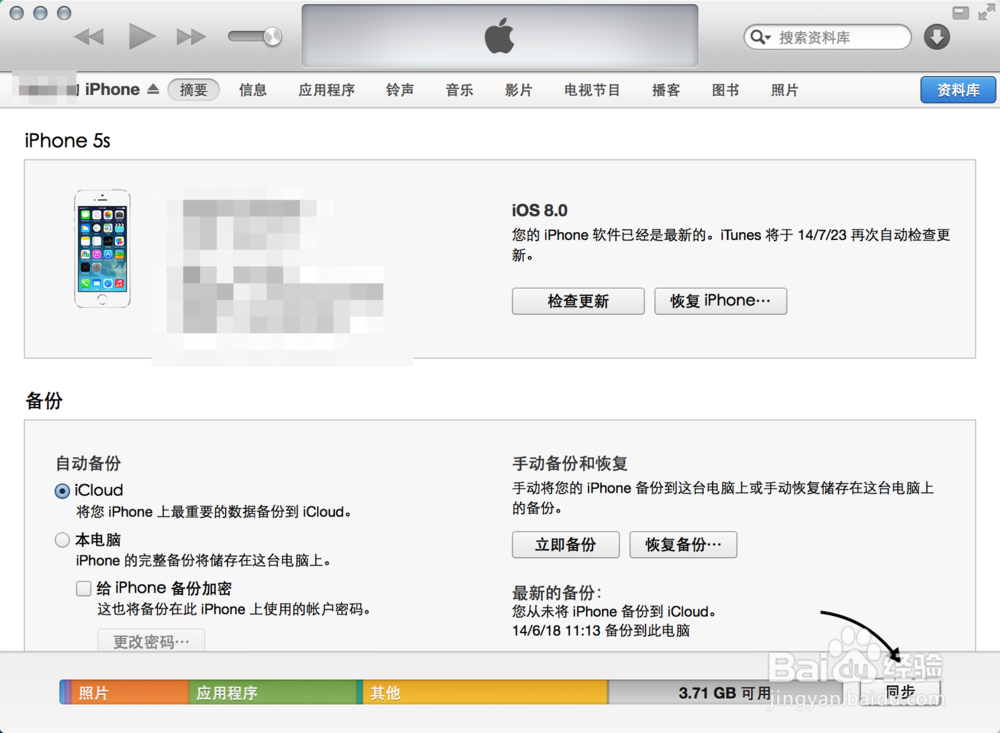Adjust the volume slider knob

point(272,36)
